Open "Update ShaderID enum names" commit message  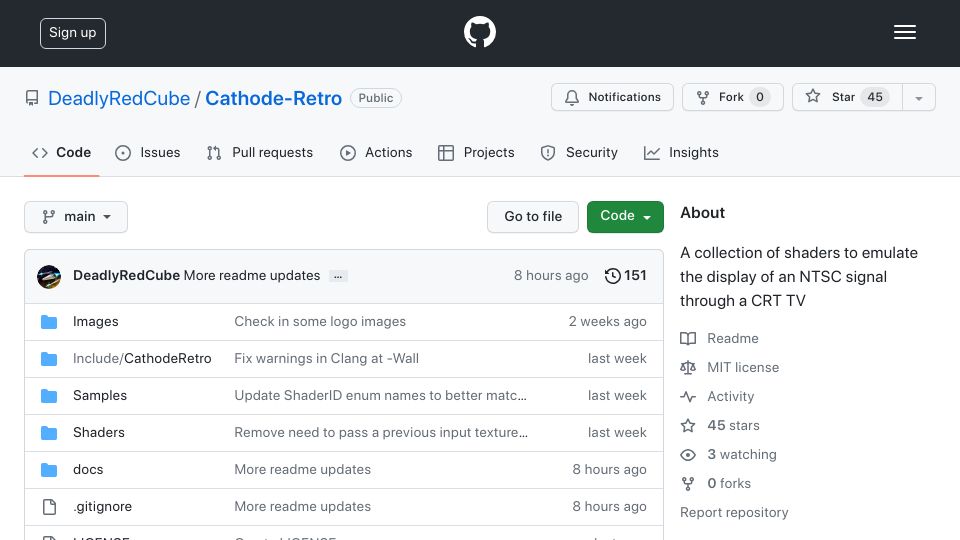tap(380, 396)
